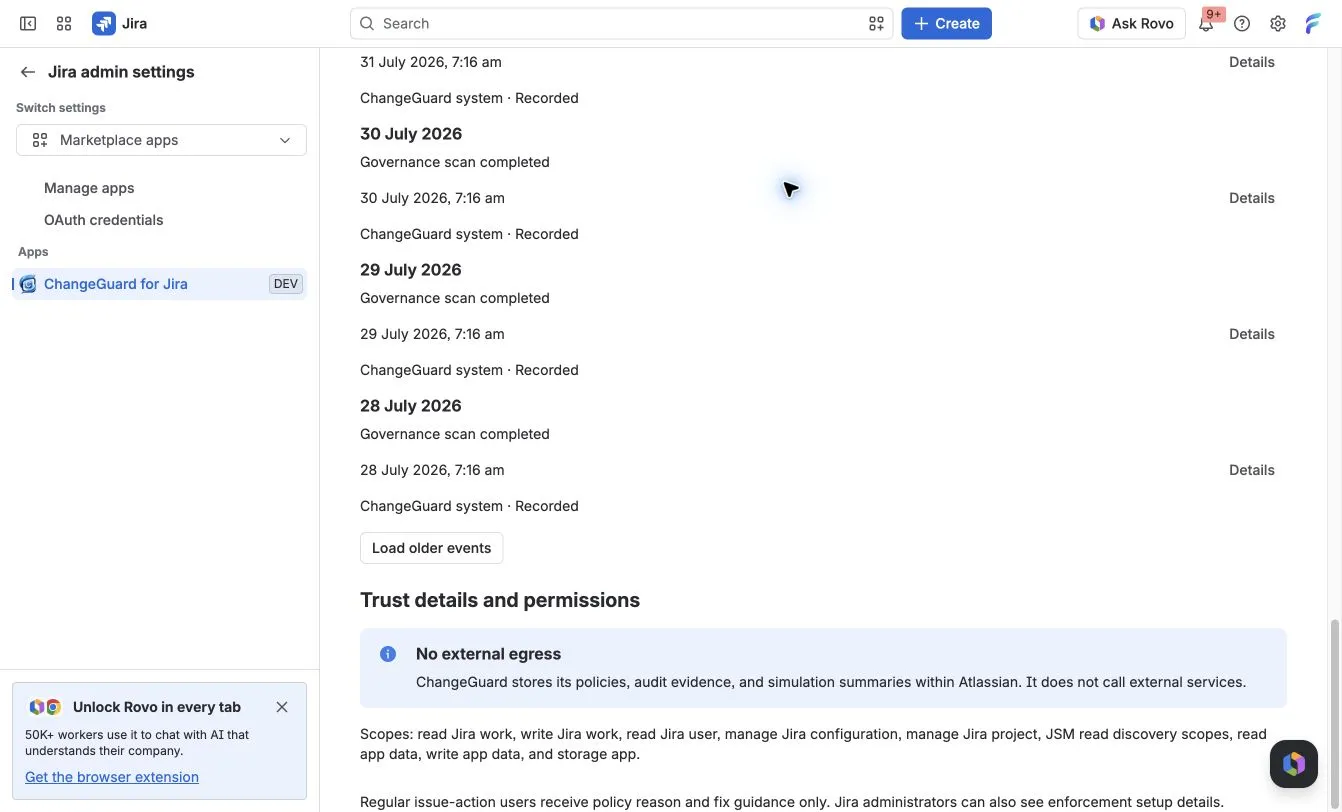Viewport: 1342px width, 812px height.
Task: Open Details for 31 July 2026 event
Action: pyautogui.click(x=1251, y=62)
